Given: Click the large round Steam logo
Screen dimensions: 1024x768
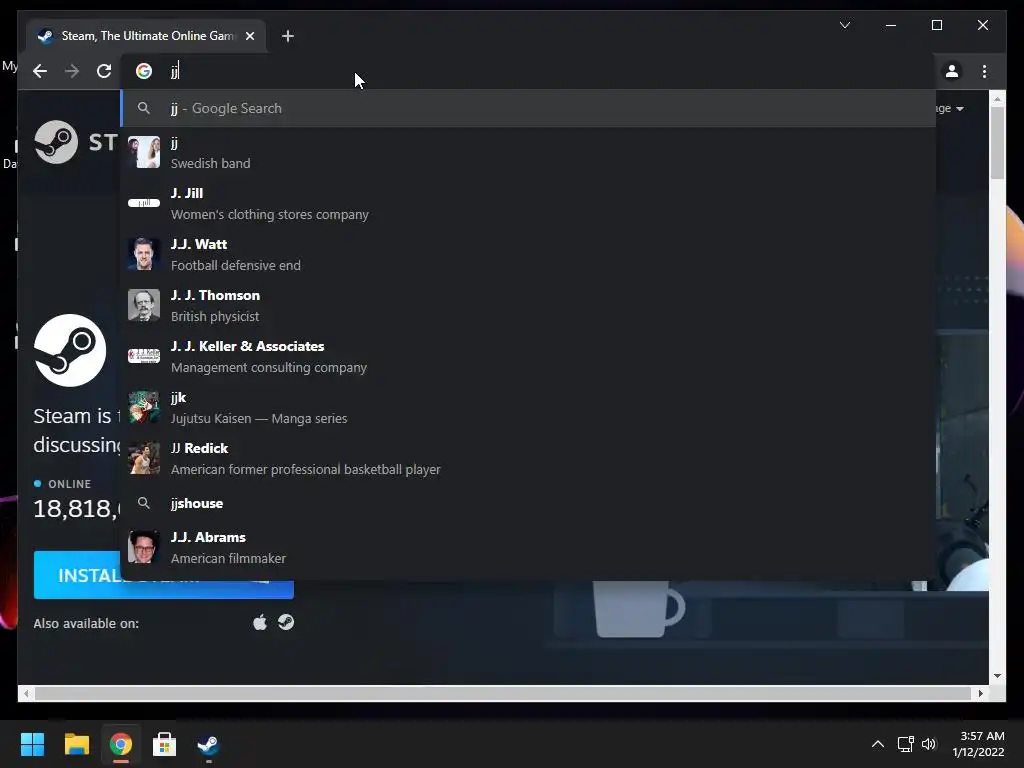Looking at the screenshot, I should 70,350.
